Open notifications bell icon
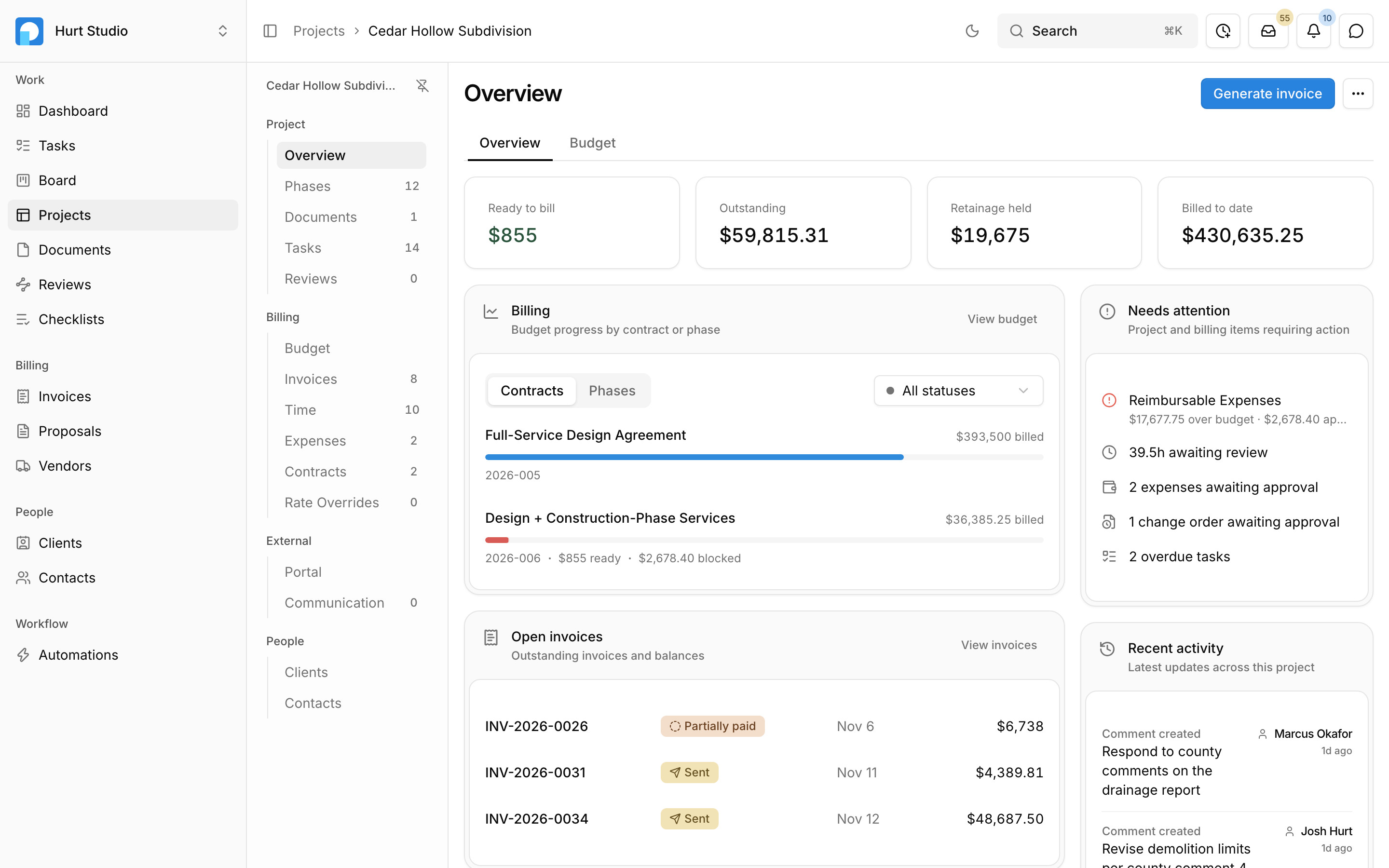This screenshot has height=868, width=1389. coord(1313,31)
